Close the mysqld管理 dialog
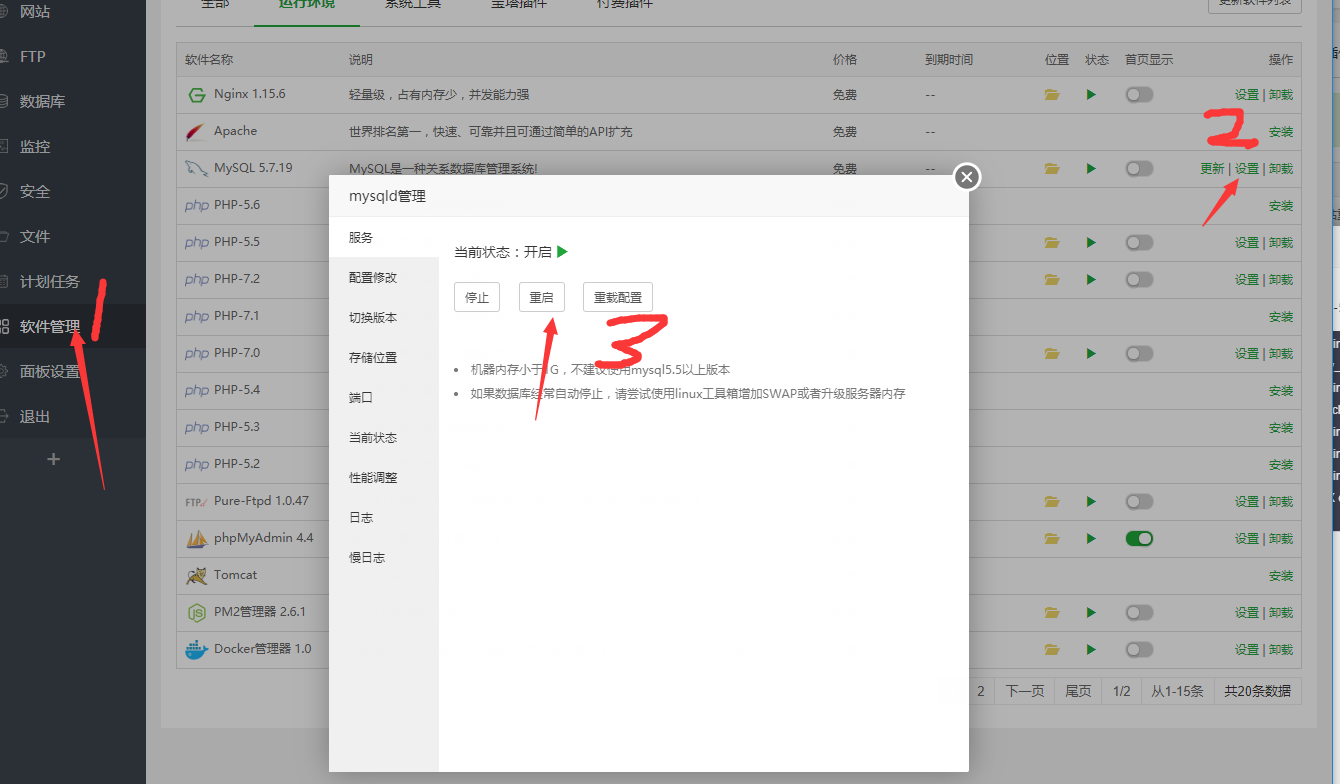The height and width of the screenshot is (784, 1340). coord(966,178)
